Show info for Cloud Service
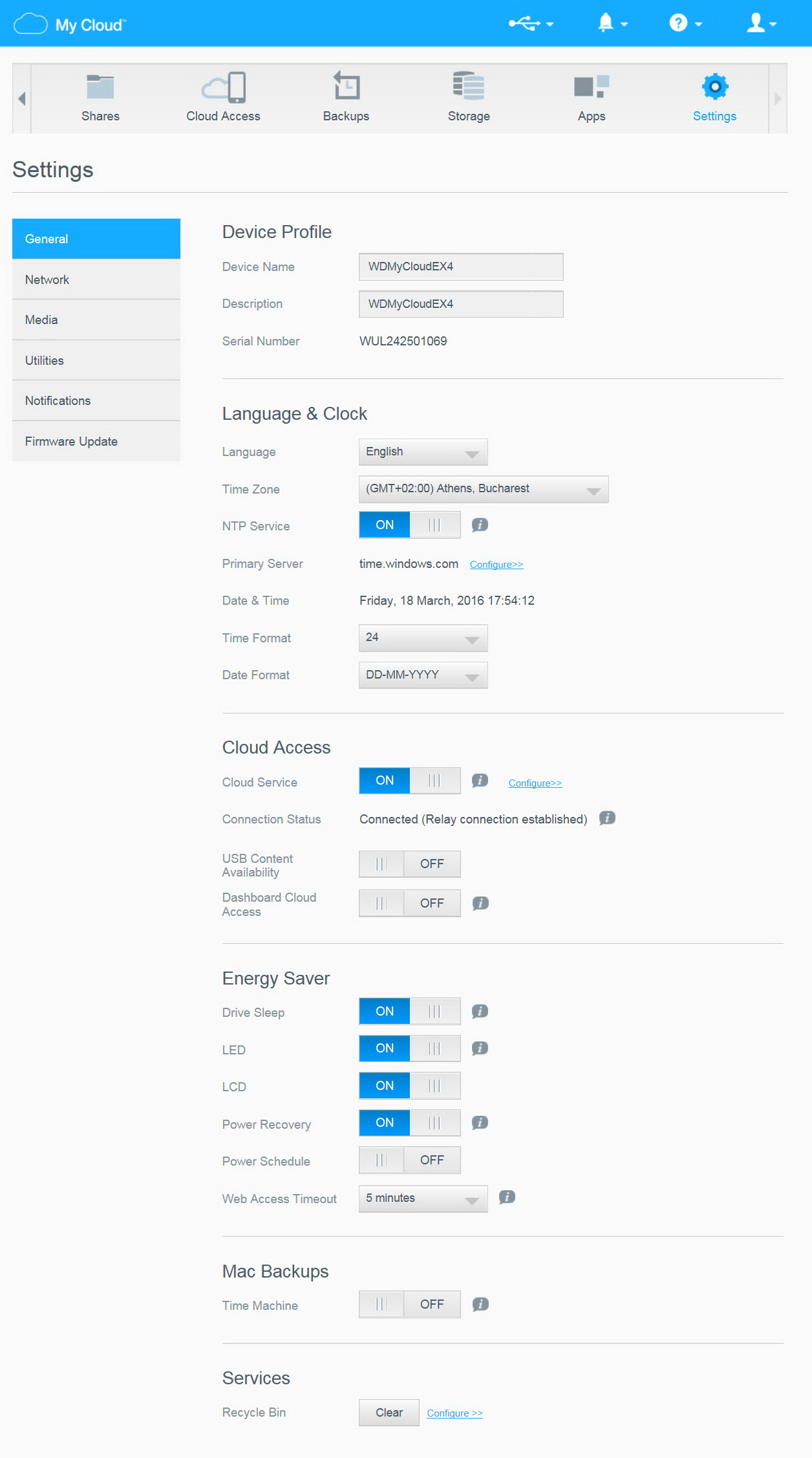The width and height of the screenshot is (812, 1458). 480,780
